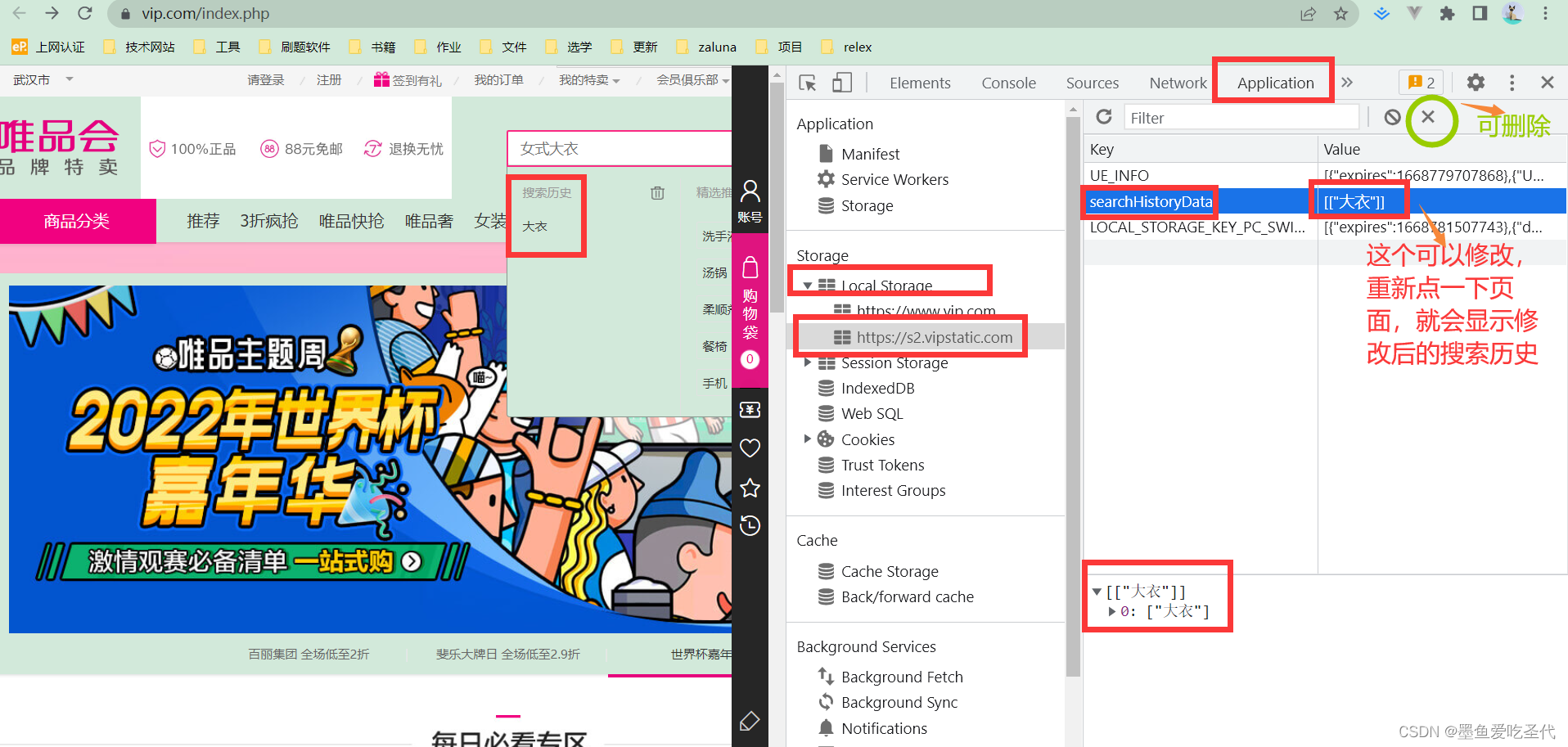Open the 技术网站 bookmark folder
The image size is (1568, 747).
click(x=139, y=47)
